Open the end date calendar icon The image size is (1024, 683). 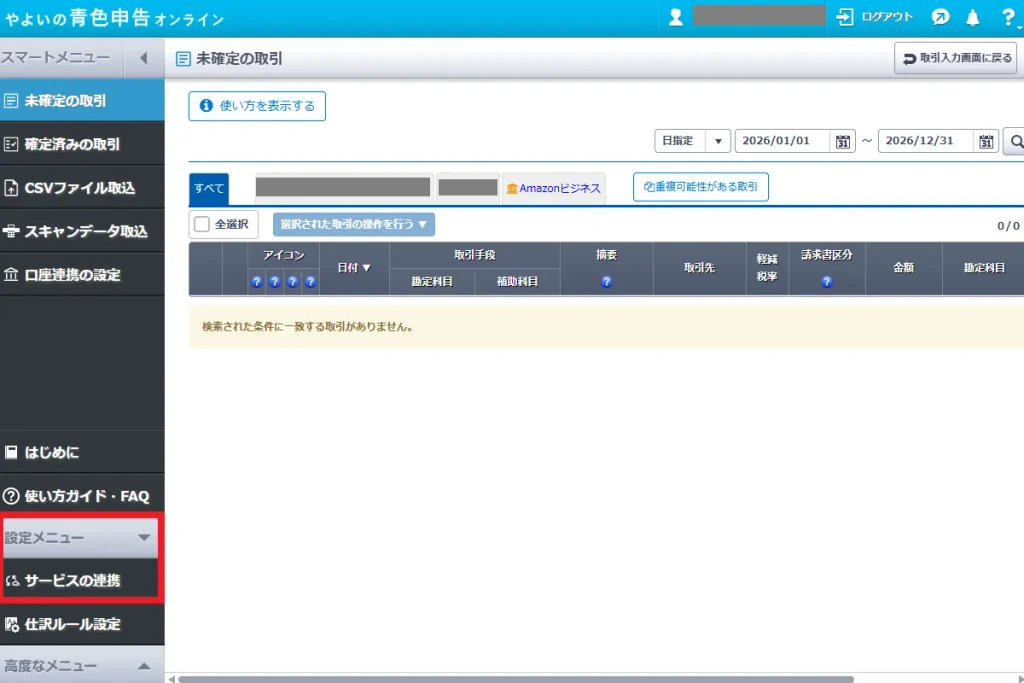[986, 141]
